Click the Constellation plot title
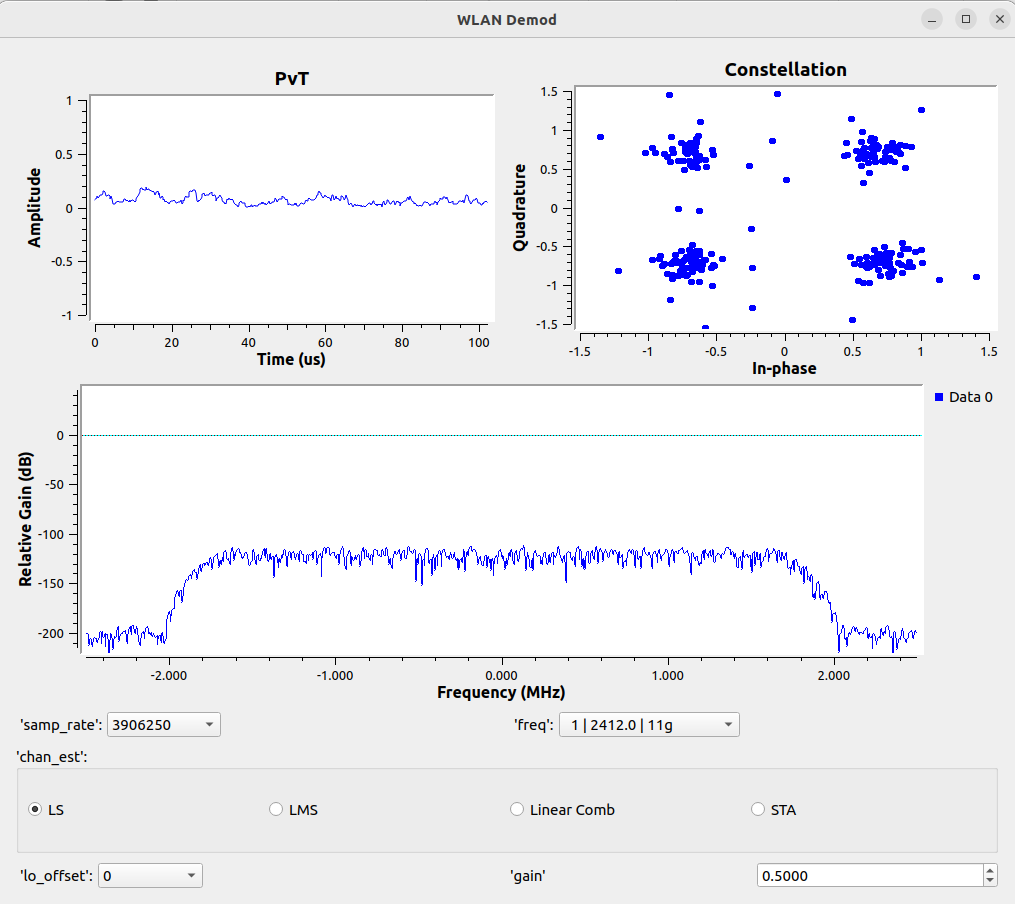This screenshot has height=904, width=1015. click(785, 69)
